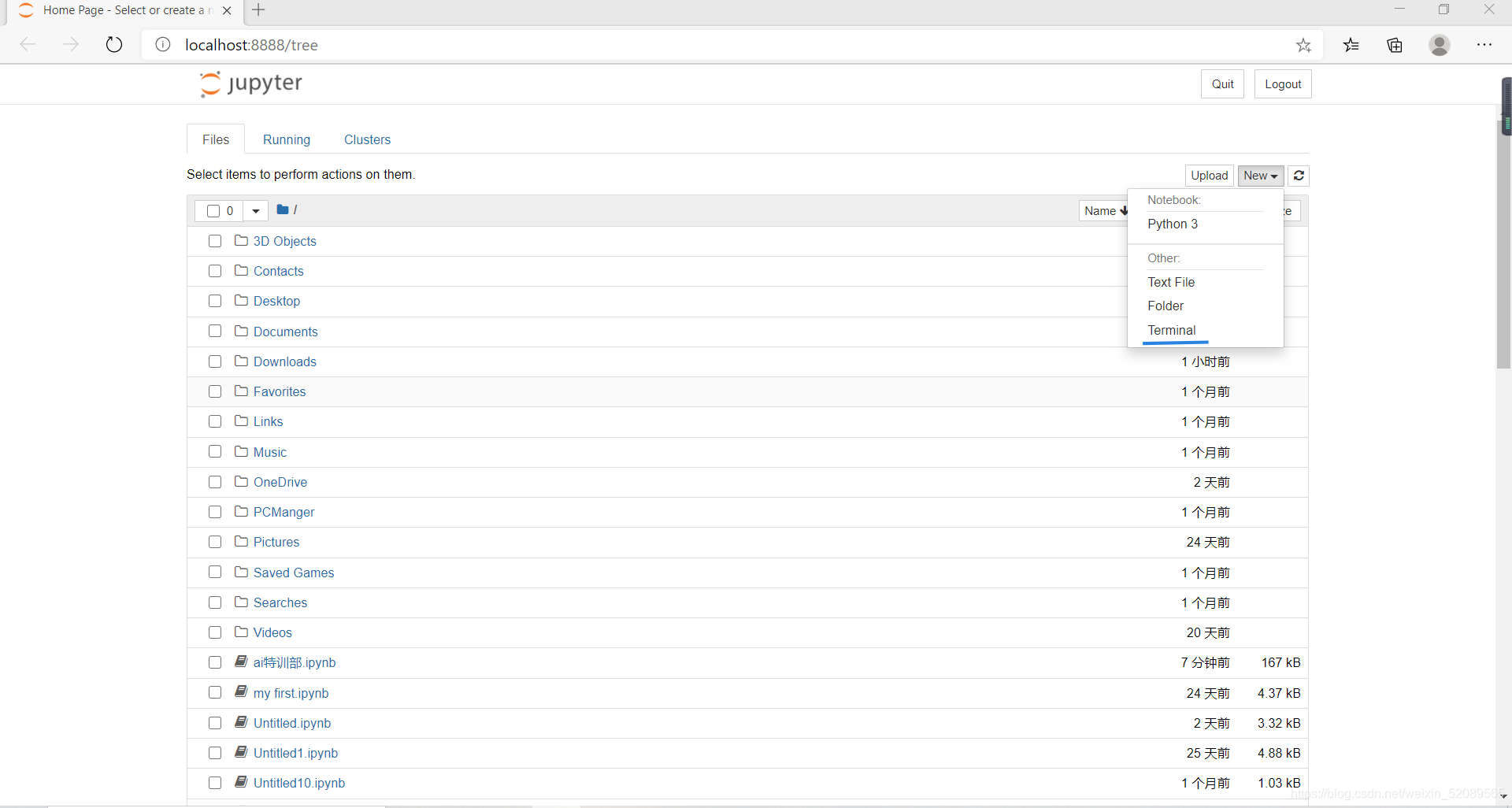Click the Quit button

click(x=1222, y=84)
